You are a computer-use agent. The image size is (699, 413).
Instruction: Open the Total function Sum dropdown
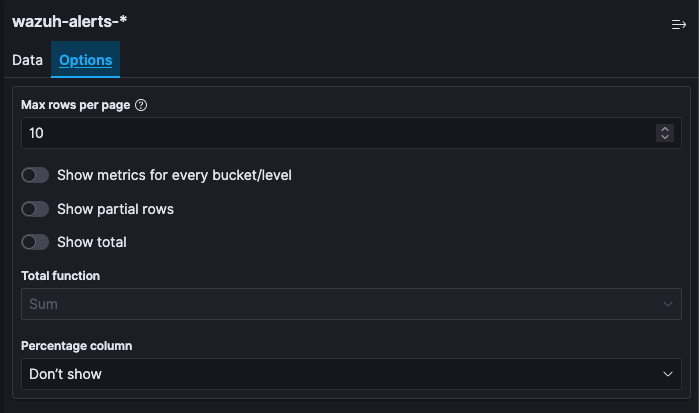[340, 304]
